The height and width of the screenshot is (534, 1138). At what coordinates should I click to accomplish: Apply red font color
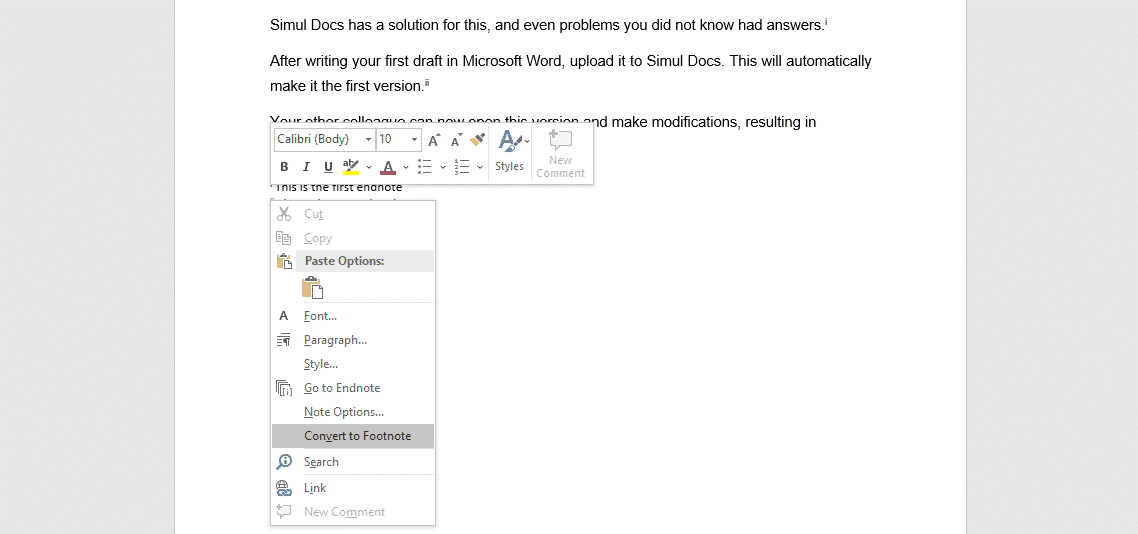tap(388, 167)
